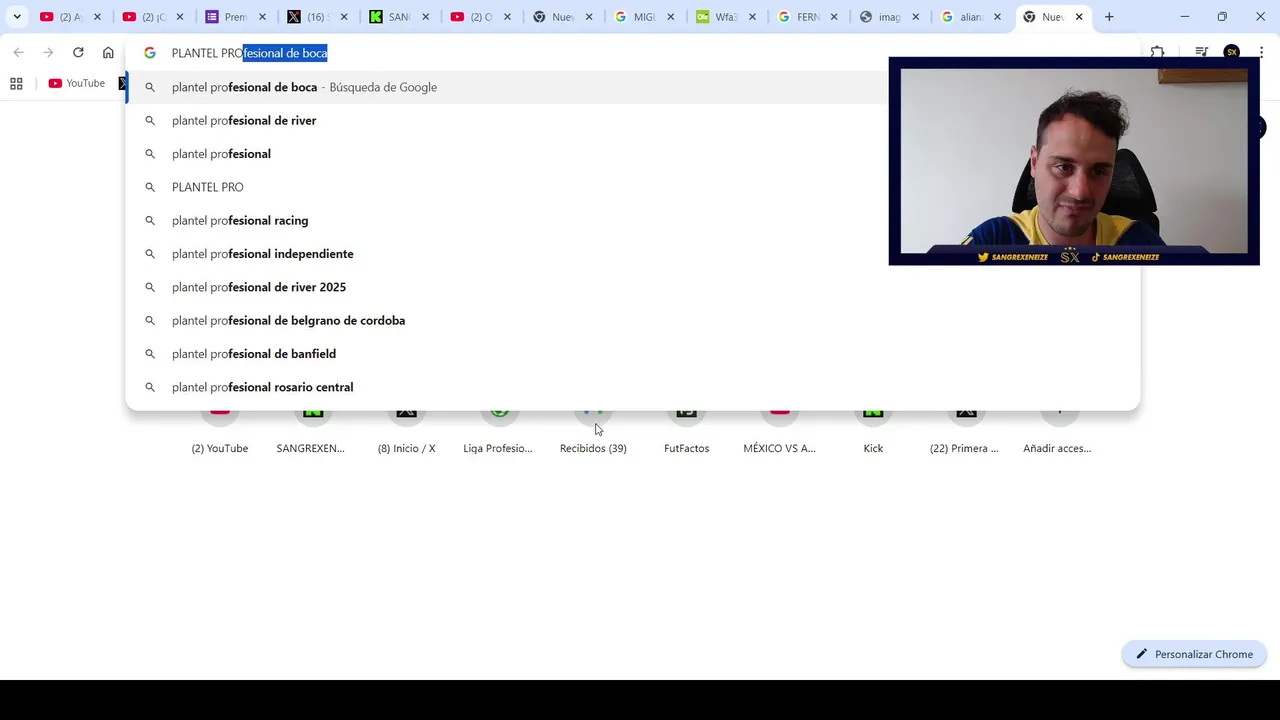Image resolution: width=1280 pixels, height=720 pixels.
Task: Click "Añadir acces..." shortcut
Action: (1057, 432)
